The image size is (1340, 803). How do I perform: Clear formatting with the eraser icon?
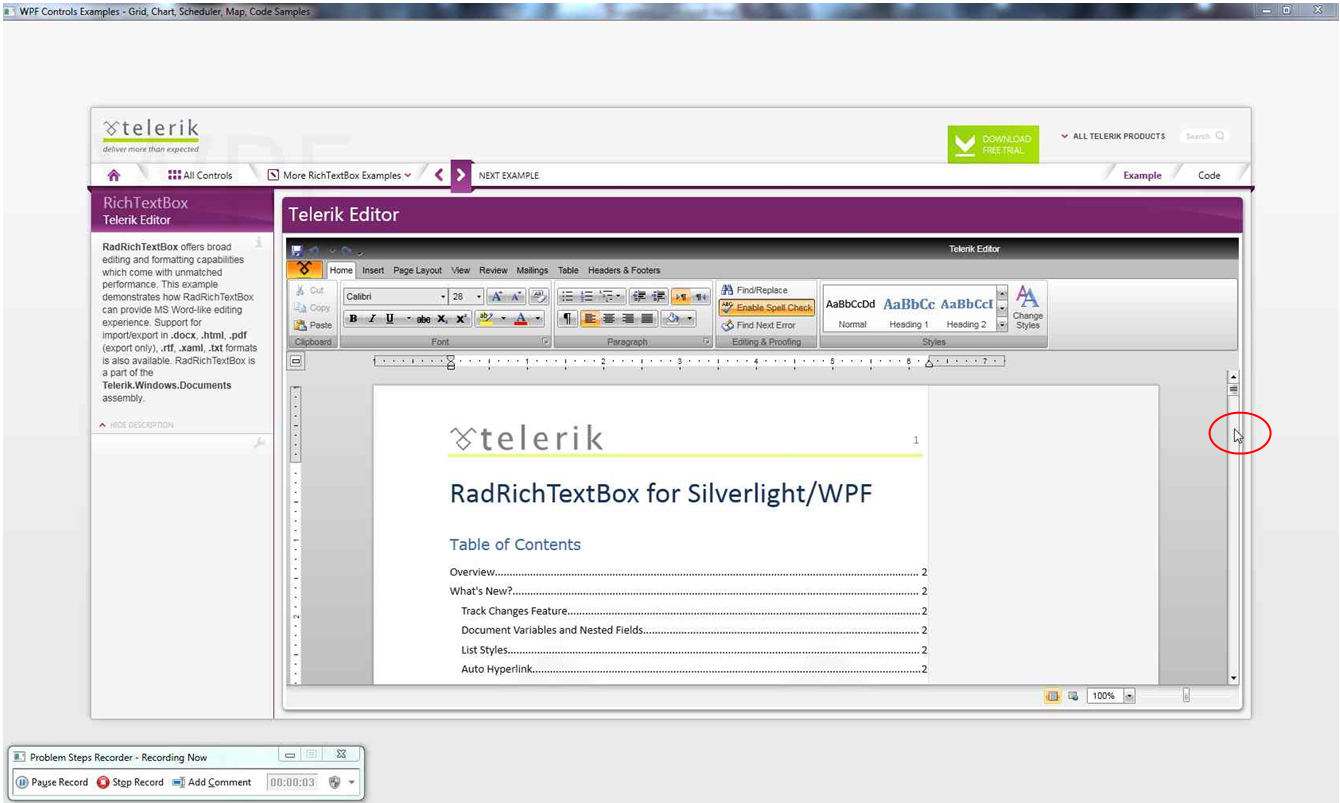538,297
